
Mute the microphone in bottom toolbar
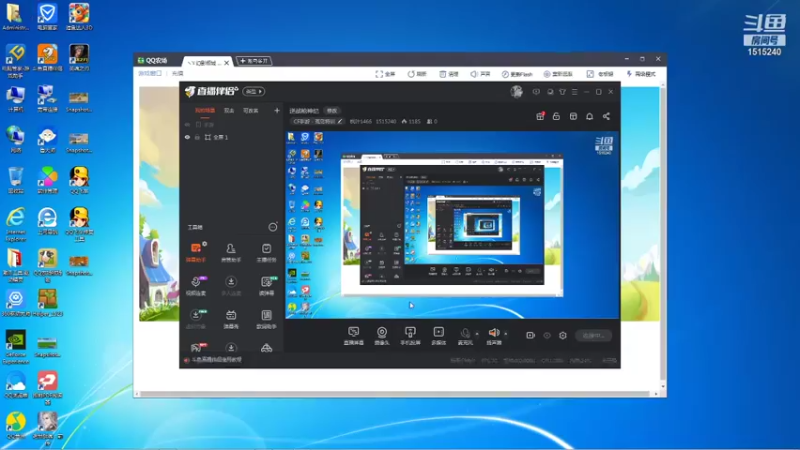tap(465, 333)
